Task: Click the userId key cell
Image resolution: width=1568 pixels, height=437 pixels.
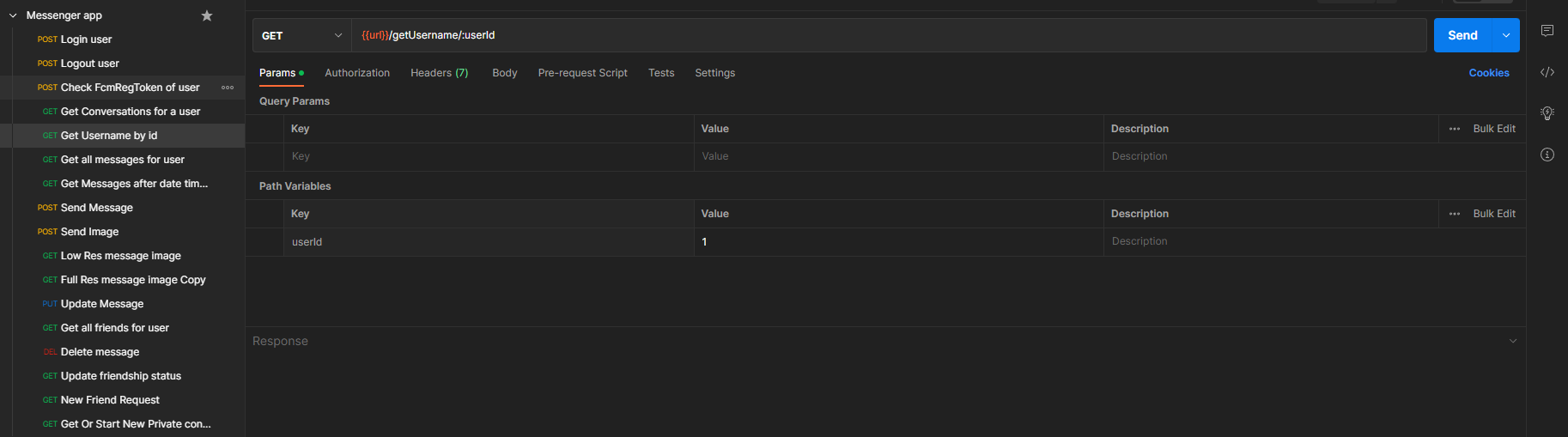Action: click(x=489, y=242)
